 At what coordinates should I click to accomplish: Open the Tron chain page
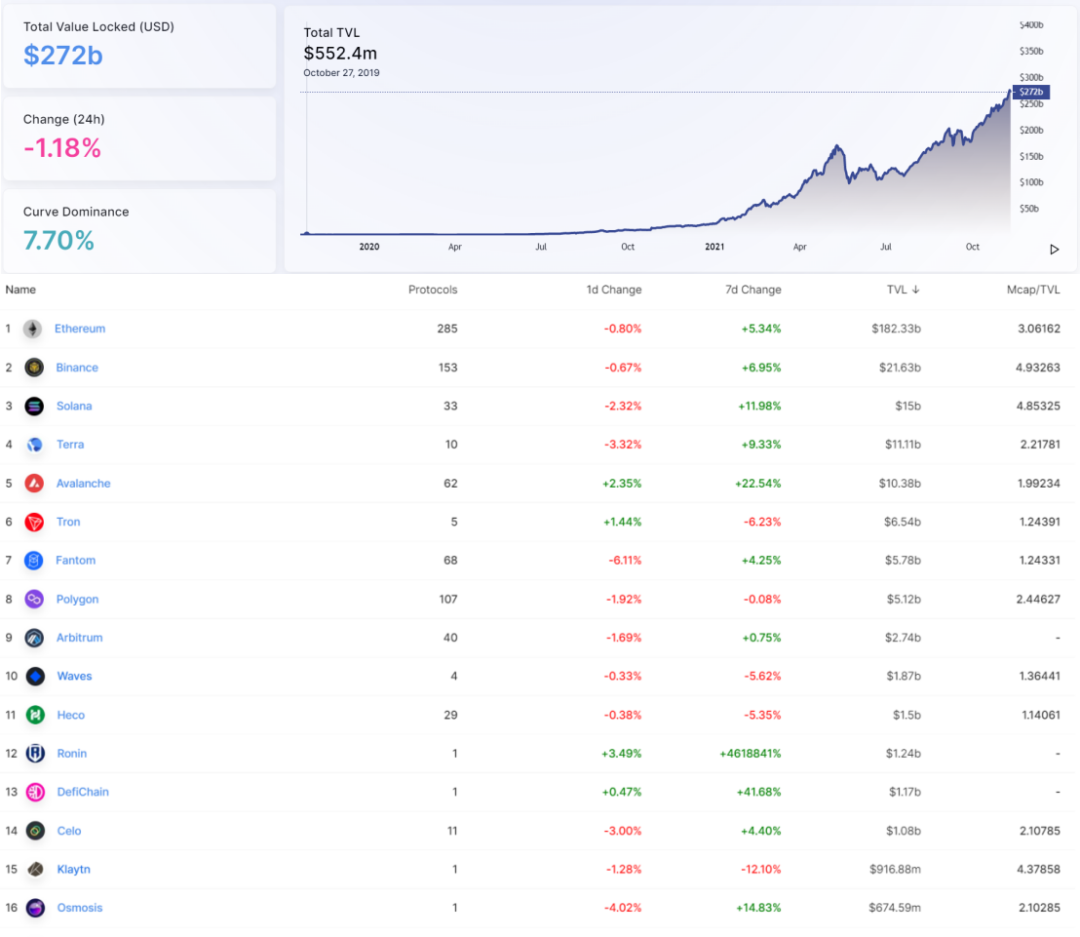[68, 522]
